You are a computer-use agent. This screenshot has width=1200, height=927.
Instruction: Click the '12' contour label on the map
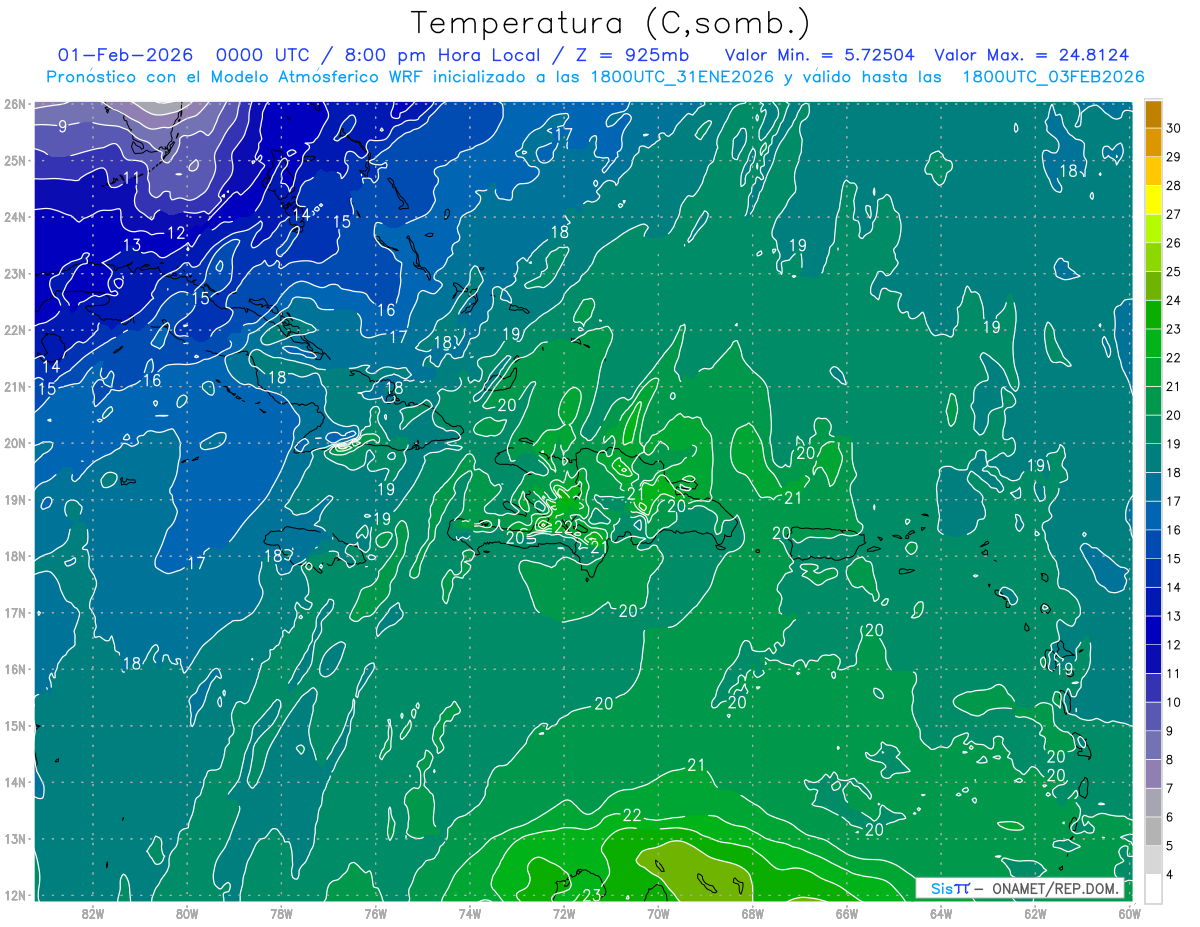[176, 233]
